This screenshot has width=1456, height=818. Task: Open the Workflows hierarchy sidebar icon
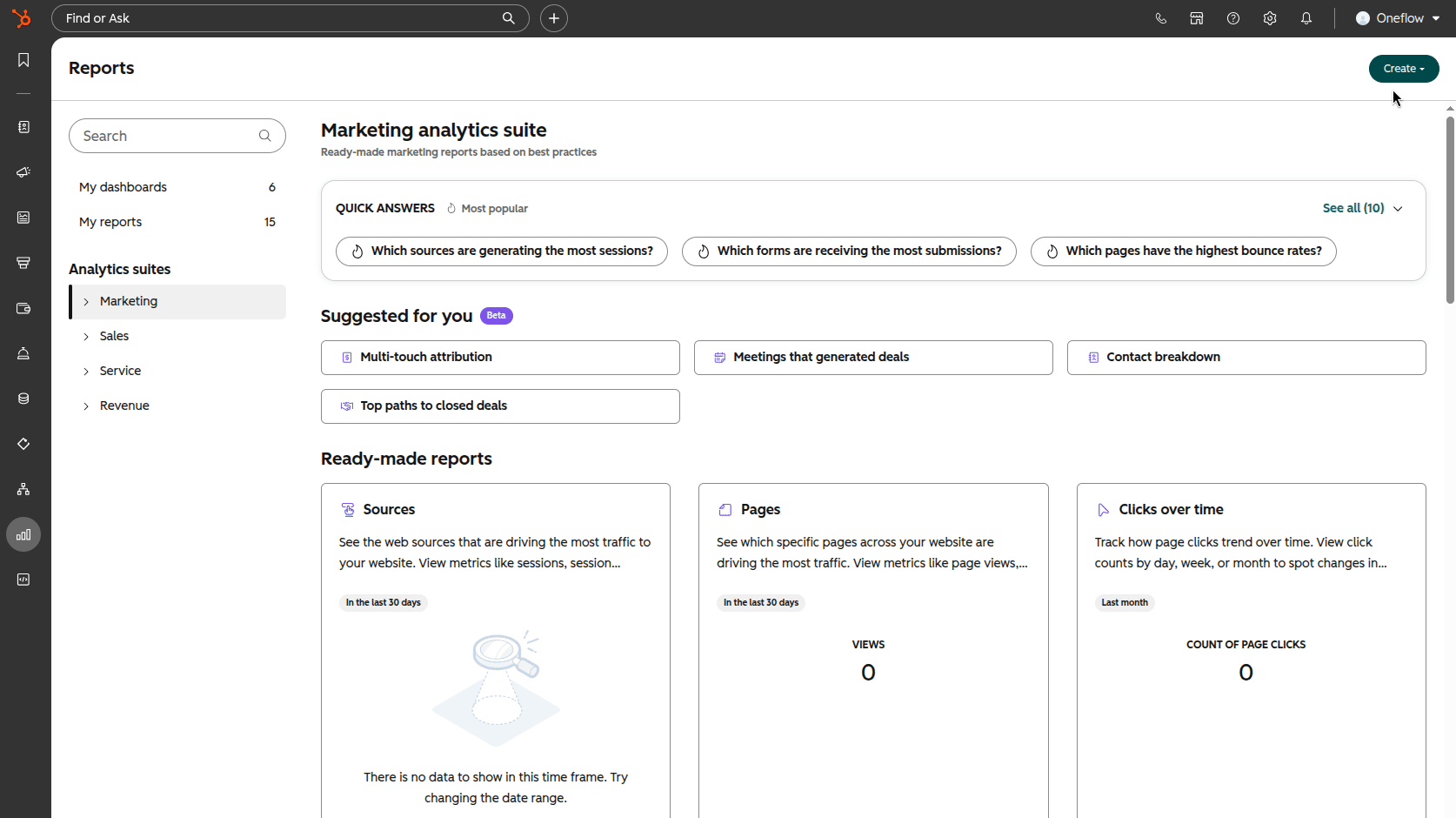click(x=23, y=489)
